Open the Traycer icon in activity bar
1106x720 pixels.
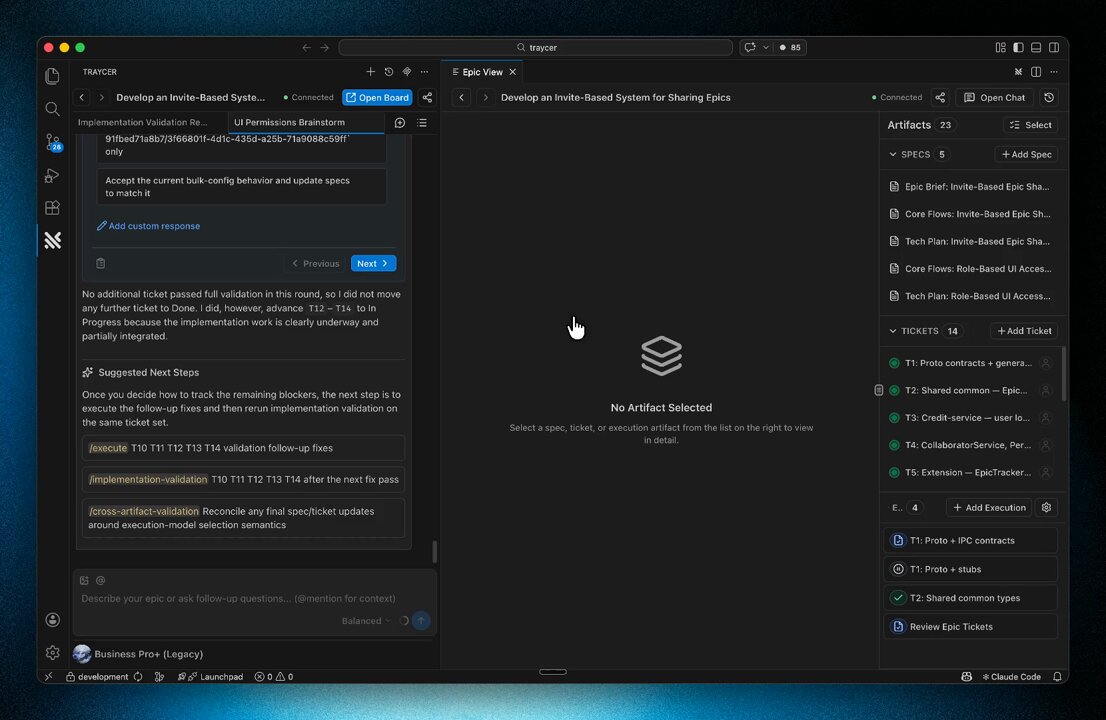[53, 240]
